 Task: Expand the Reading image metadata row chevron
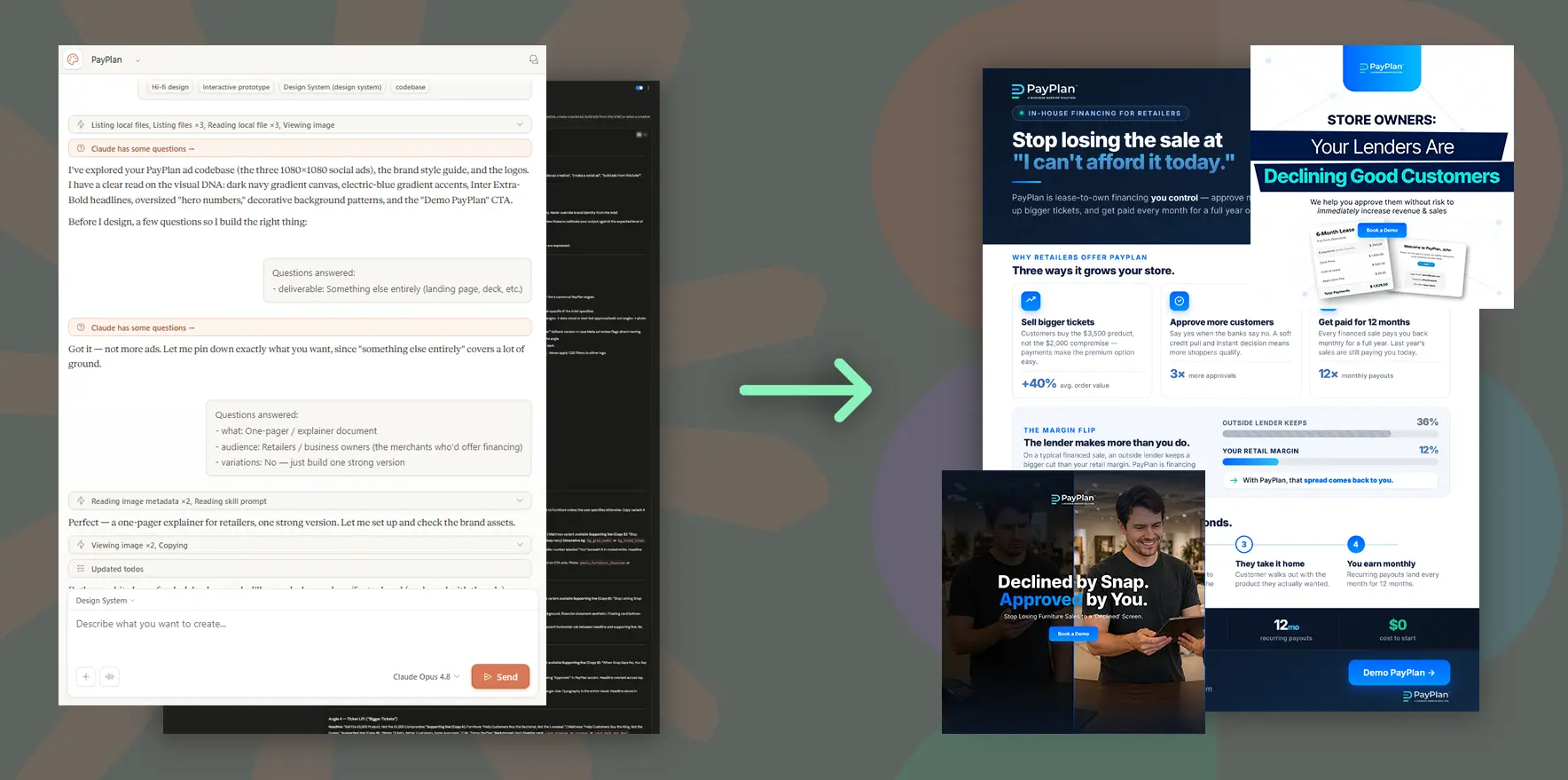pyautogui.click(x=520, y=500)
